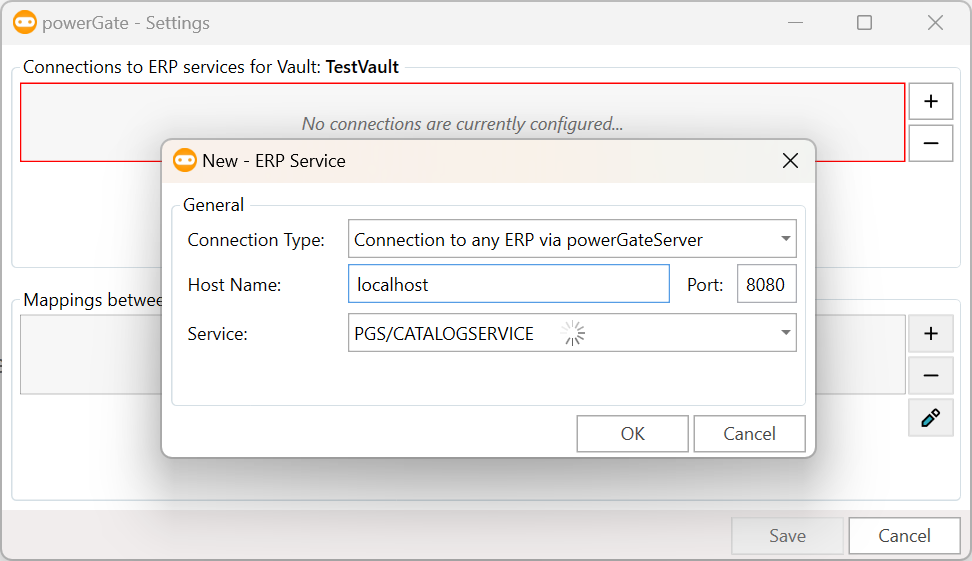972x561 pixels.
Task: Close the powerGate Settings window
Action: click(935, 23)
